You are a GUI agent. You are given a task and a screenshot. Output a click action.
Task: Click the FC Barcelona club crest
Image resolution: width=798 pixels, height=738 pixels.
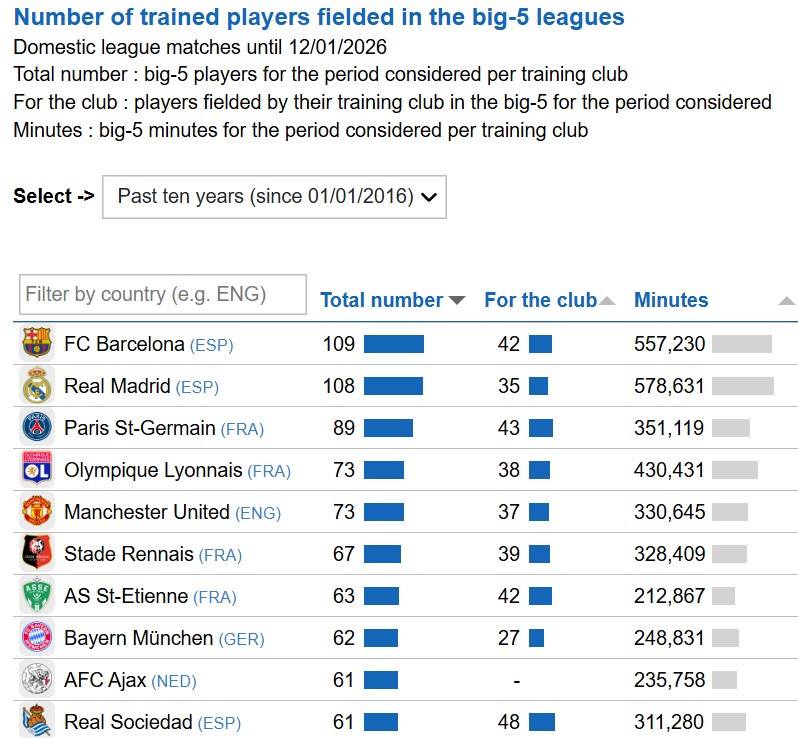click(x=36, y=344)
